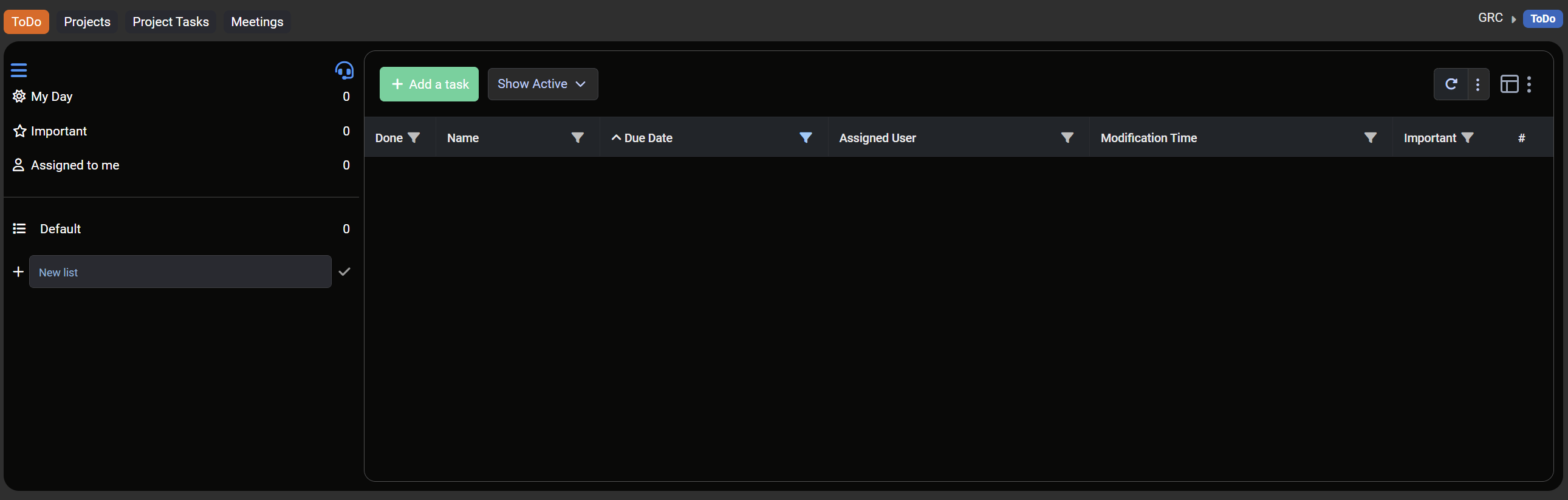Open the Meetings tab

point(257,22)
